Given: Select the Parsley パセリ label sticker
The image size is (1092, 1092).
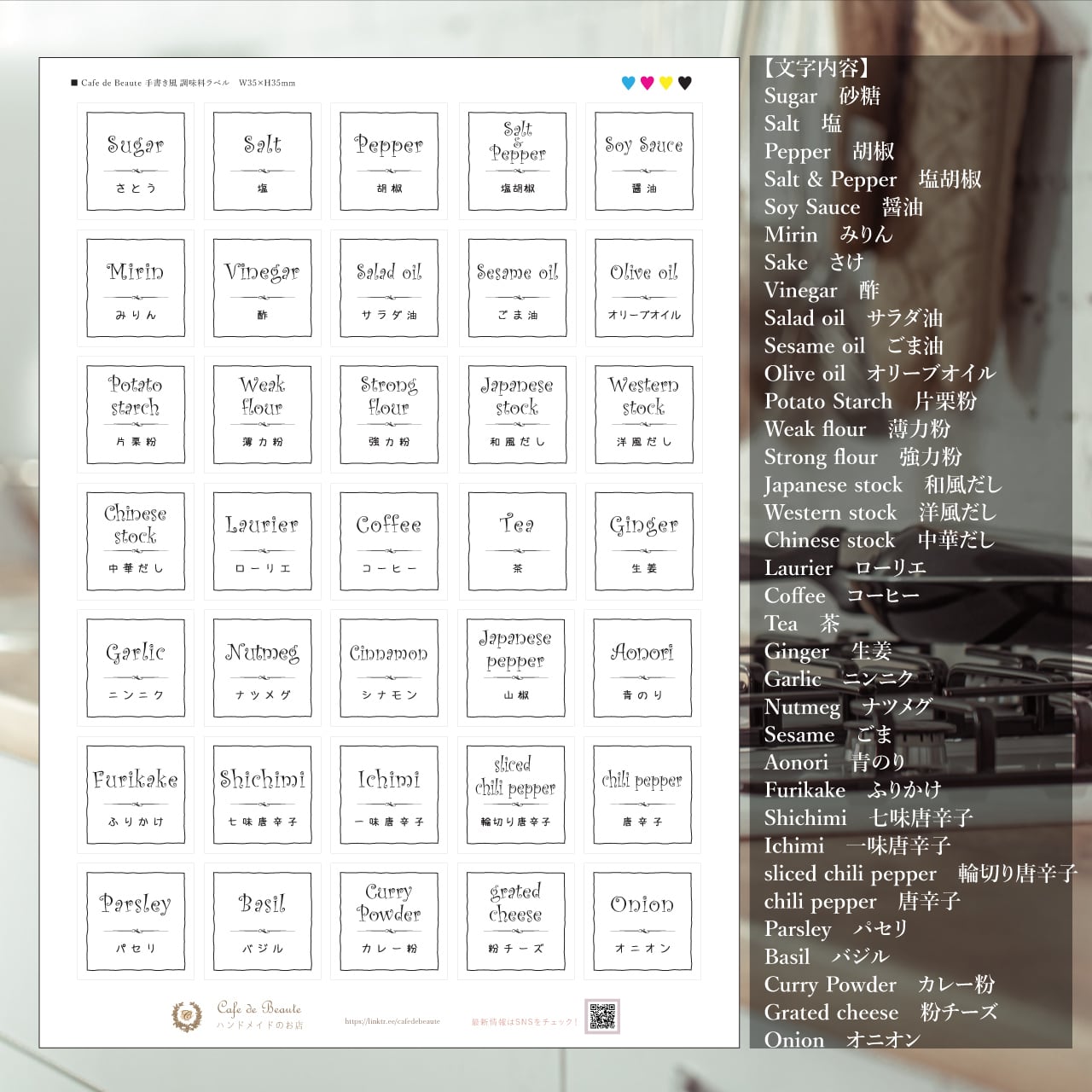Looking at the screenshot, I should pyautogui.click(x=136, y=921).
